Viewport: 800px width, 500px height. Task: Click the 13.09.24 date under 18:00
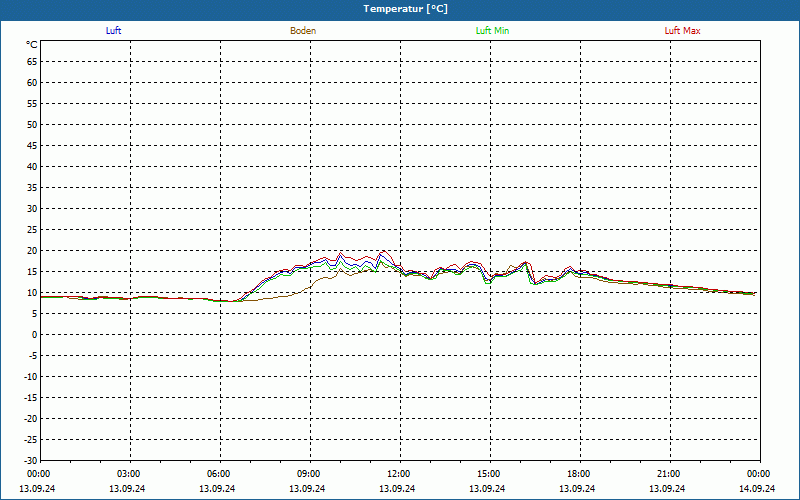(577, 488)
